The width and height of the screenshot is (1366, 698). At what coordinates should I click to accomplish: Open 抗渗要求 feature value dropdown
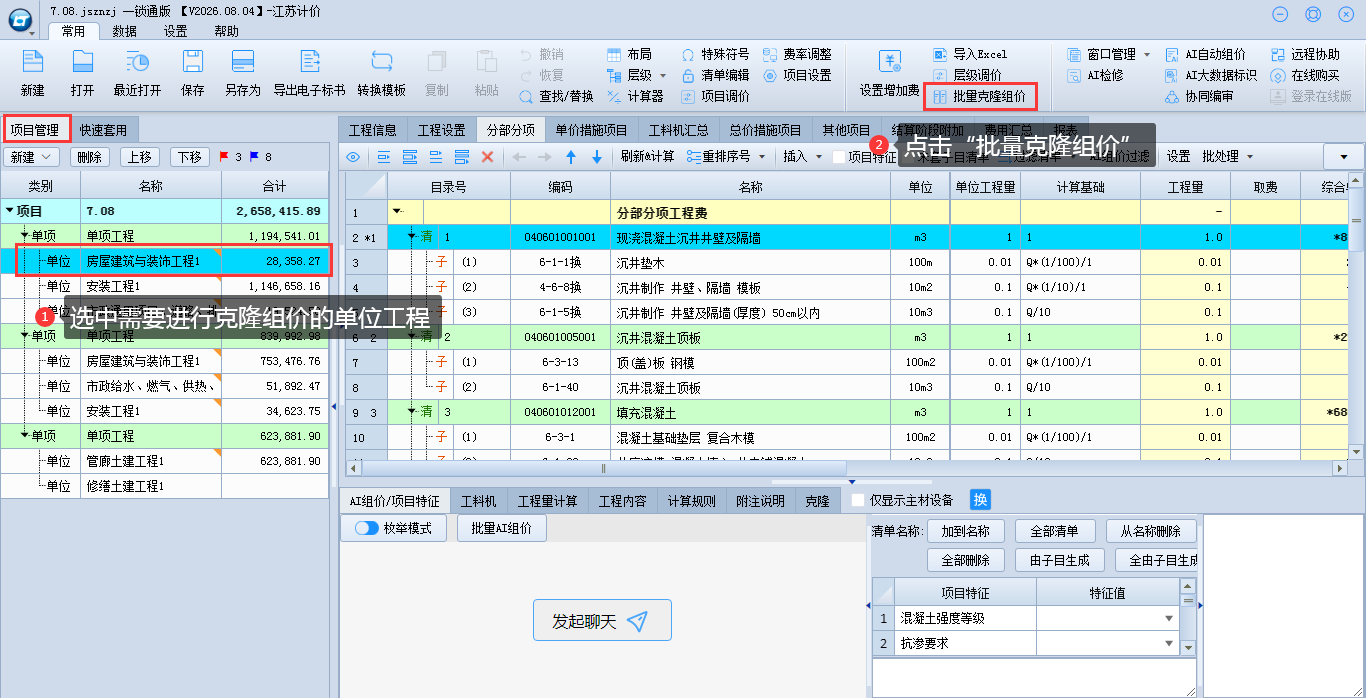[x=1169, y=644]
